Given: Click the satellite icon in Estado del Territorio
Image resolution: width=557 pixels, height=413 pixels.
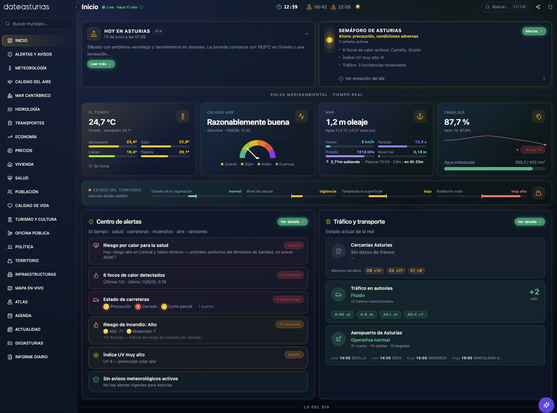Looking at the screenshot, I should coord(539,193).
